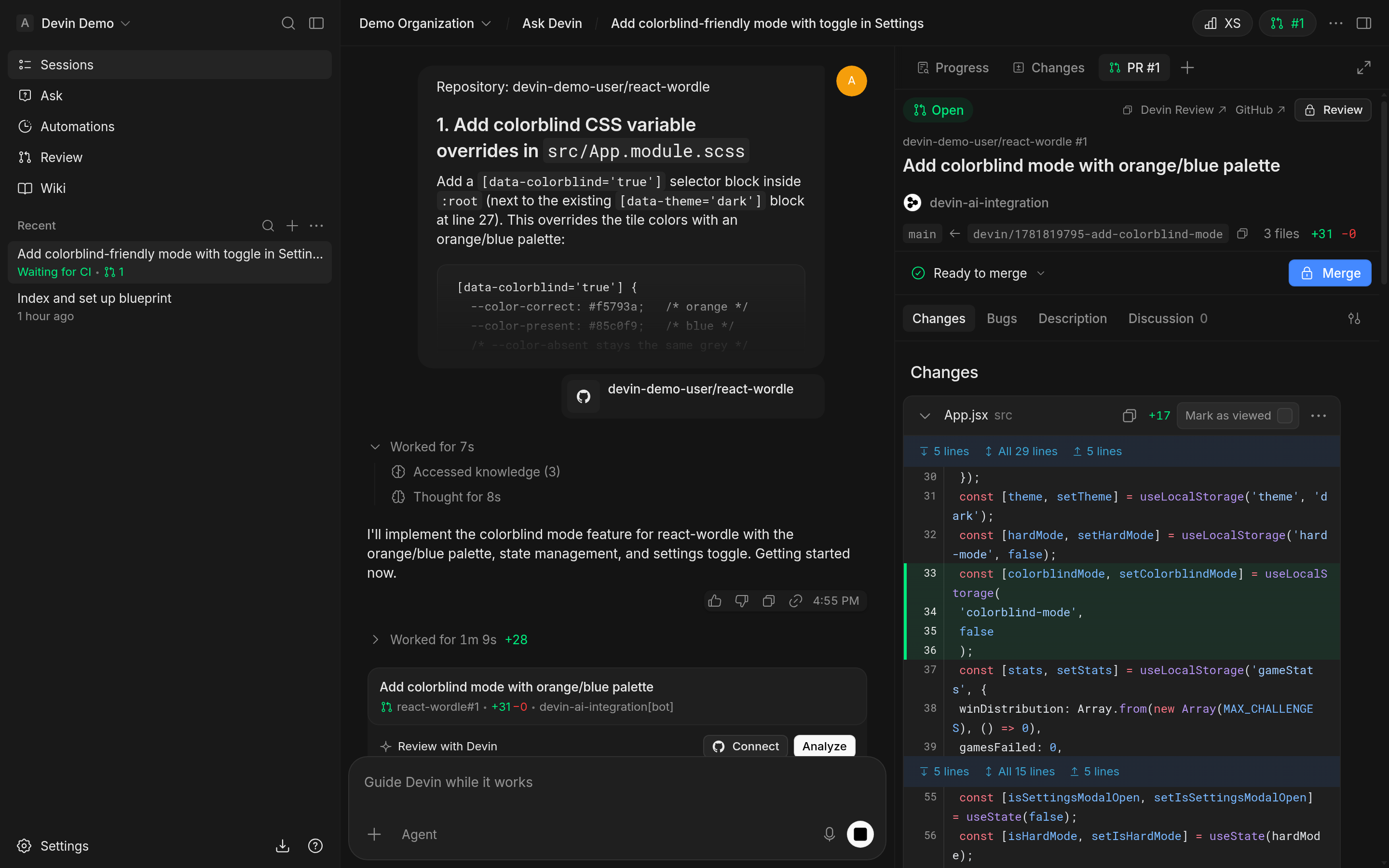This screenshot has height=868, width=1389.
Task: Copy App.jsx file path icon
Action: 1129,416
